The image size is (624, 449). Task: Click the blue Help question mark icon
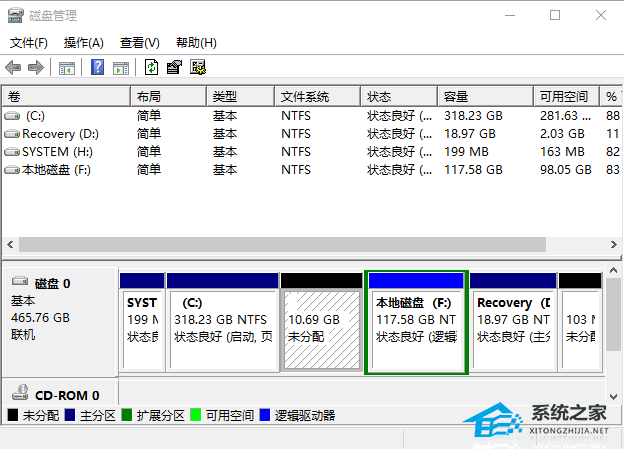click(98, 68)
